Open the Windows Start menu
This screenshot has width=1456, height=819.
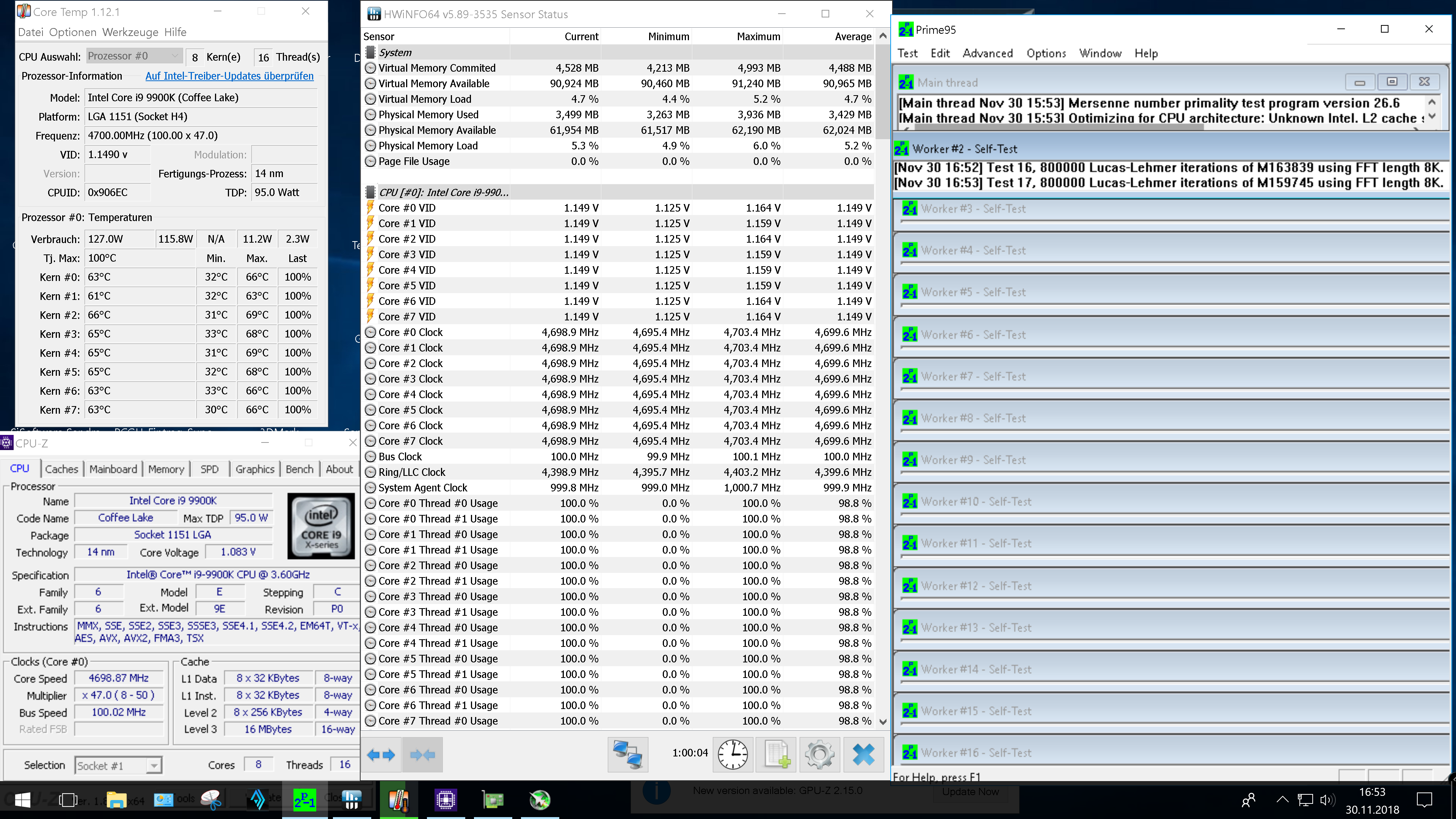(x=23, y=800)
